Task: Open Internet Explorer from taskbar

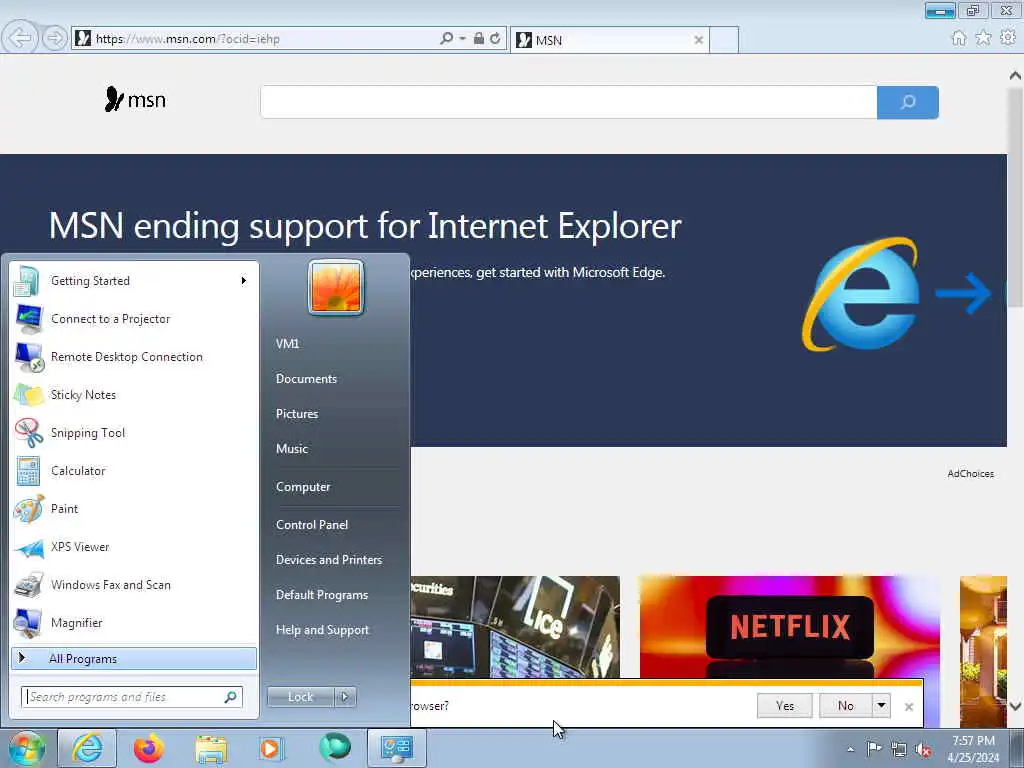Action: [86, 748]
